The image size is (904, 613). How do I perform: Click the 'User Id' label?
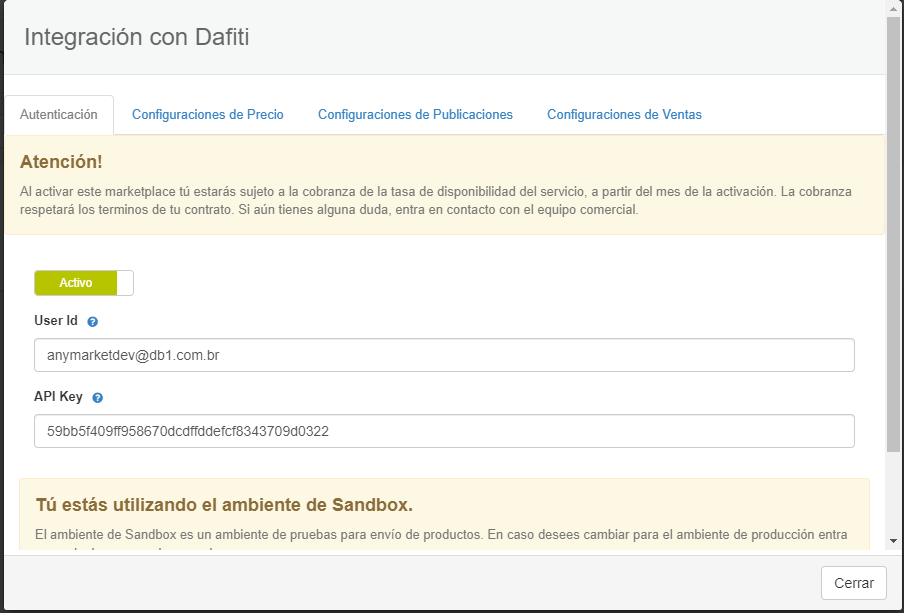[x=56, y=321]
